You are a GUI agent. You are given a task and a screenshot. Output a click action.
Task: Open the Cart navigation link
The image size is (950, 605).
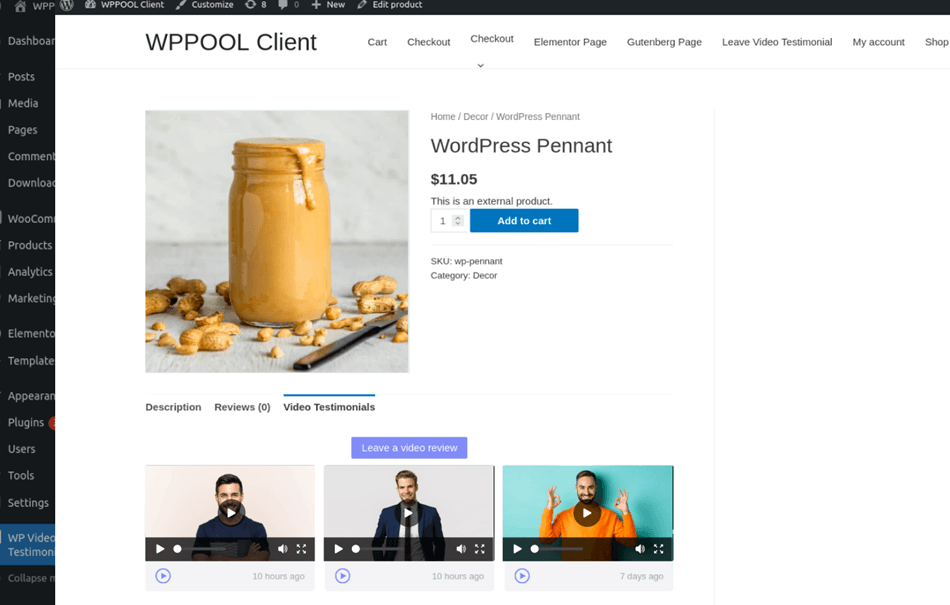point(377,42)
